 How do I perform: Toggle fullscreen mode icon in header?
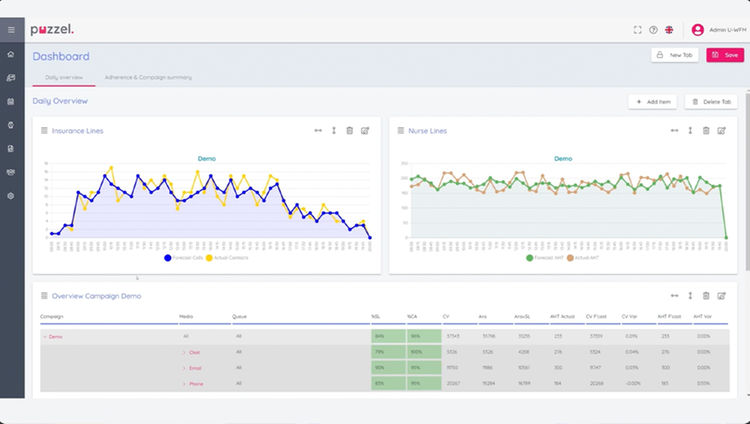pos(638,30)
